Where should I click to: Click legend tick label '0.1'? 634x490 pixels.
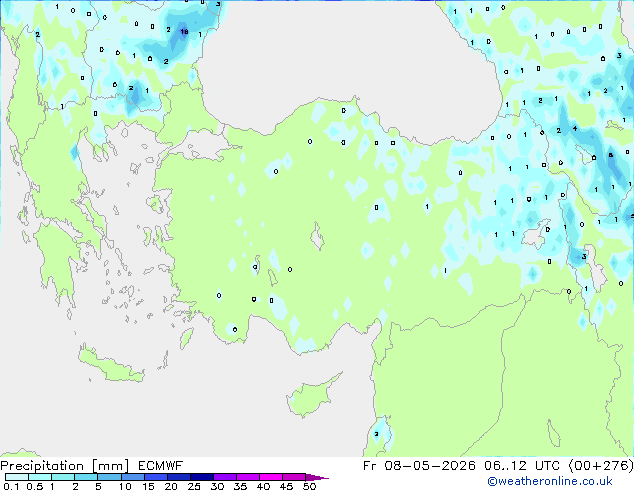coord(11,486)
